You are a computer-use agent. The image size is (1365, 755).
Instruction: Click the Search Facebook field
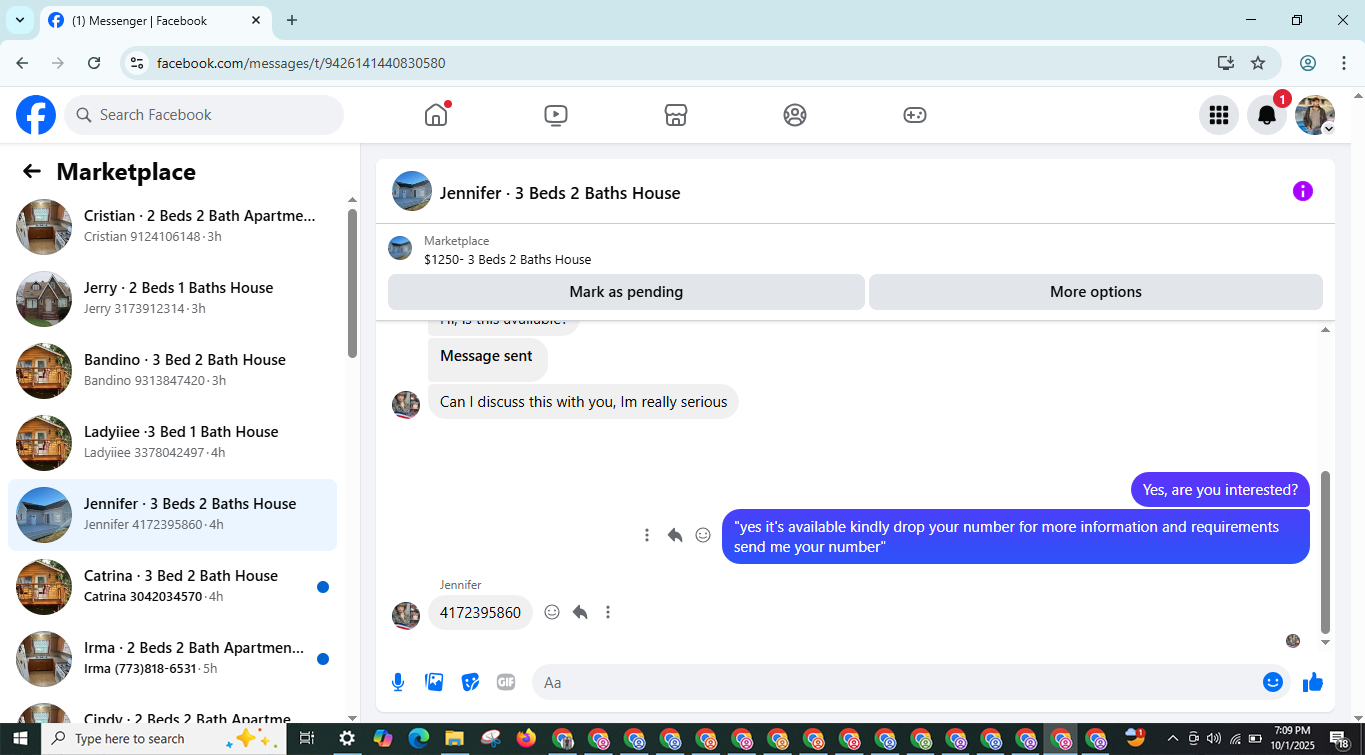[x=204, y=115]
